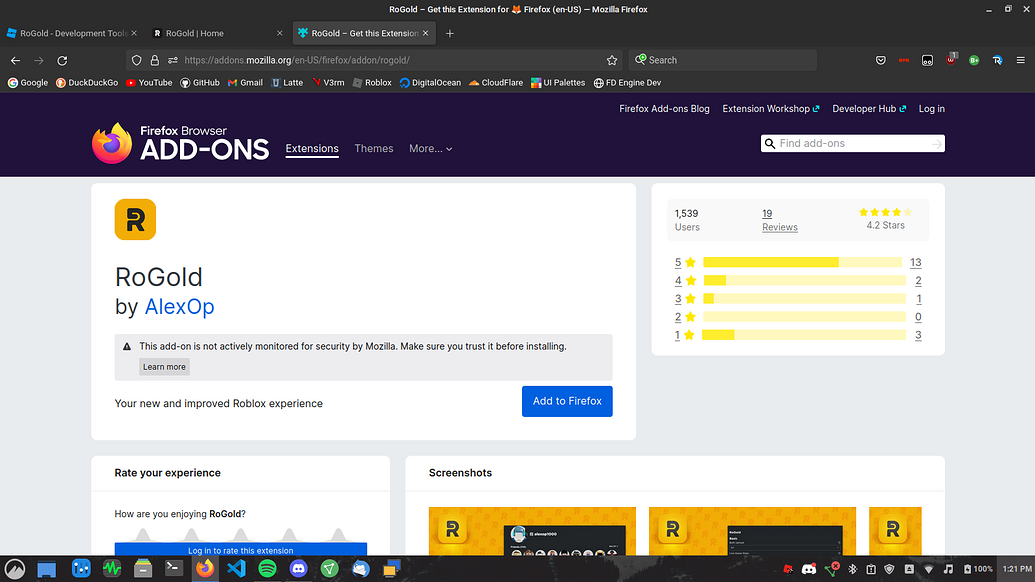Bookmark this page with the star icon
The width and height of the screenshot is (1035, 582).
tap(611, 60)
